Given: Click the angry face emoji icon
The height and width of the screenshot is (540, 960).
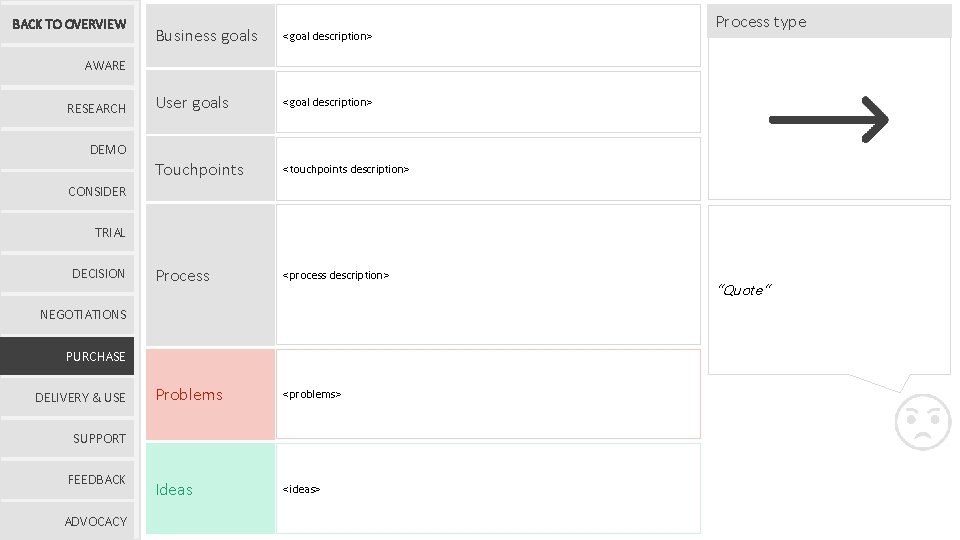Looking at the screenshot, I should 922,421.
